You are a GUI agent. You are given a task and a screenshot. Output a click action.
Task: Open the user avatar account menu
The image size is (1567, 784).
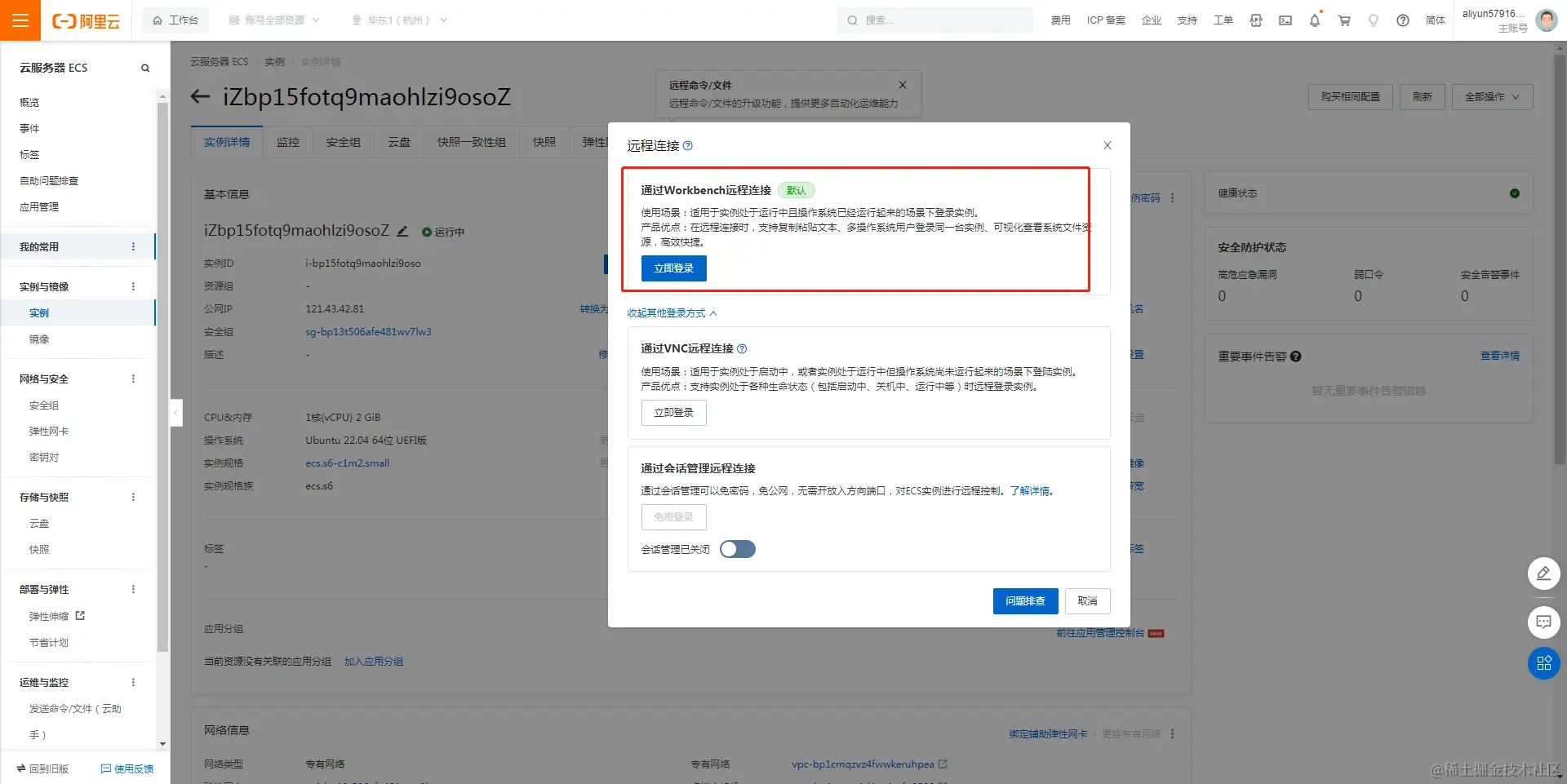(x=1547, y=20)
